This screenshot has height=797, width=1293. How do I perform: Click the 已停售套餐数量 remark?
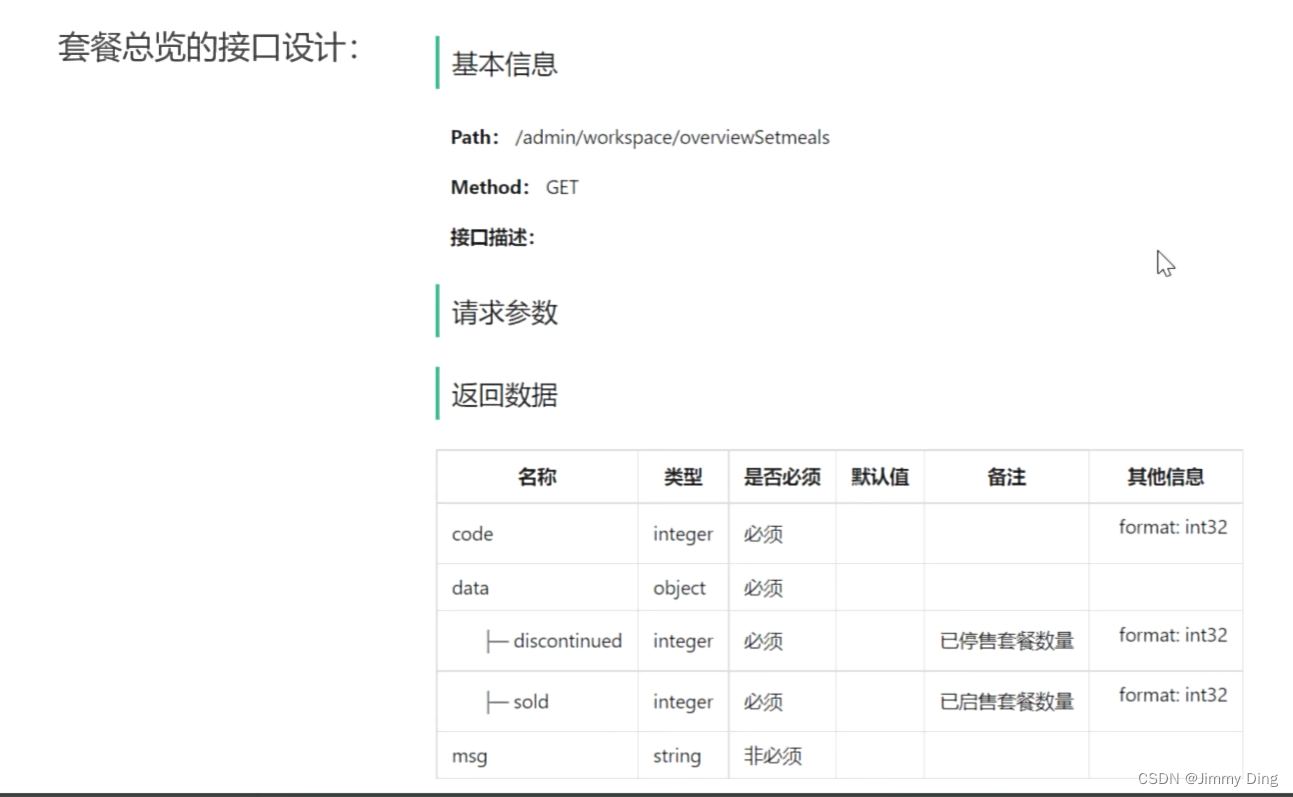point(1007,641)
